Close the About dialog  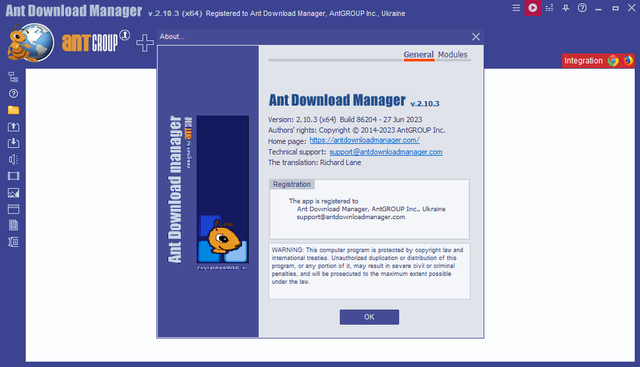pos(476,37)
